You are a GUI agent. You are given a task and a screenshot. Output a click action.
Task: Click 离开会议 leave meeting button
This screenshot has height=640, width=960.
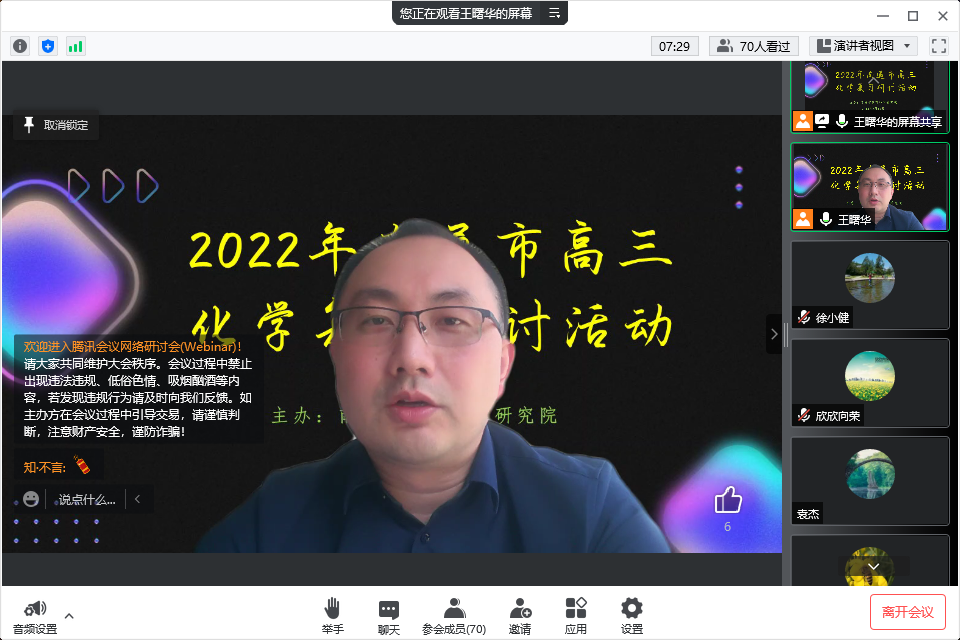coord(907,612)
